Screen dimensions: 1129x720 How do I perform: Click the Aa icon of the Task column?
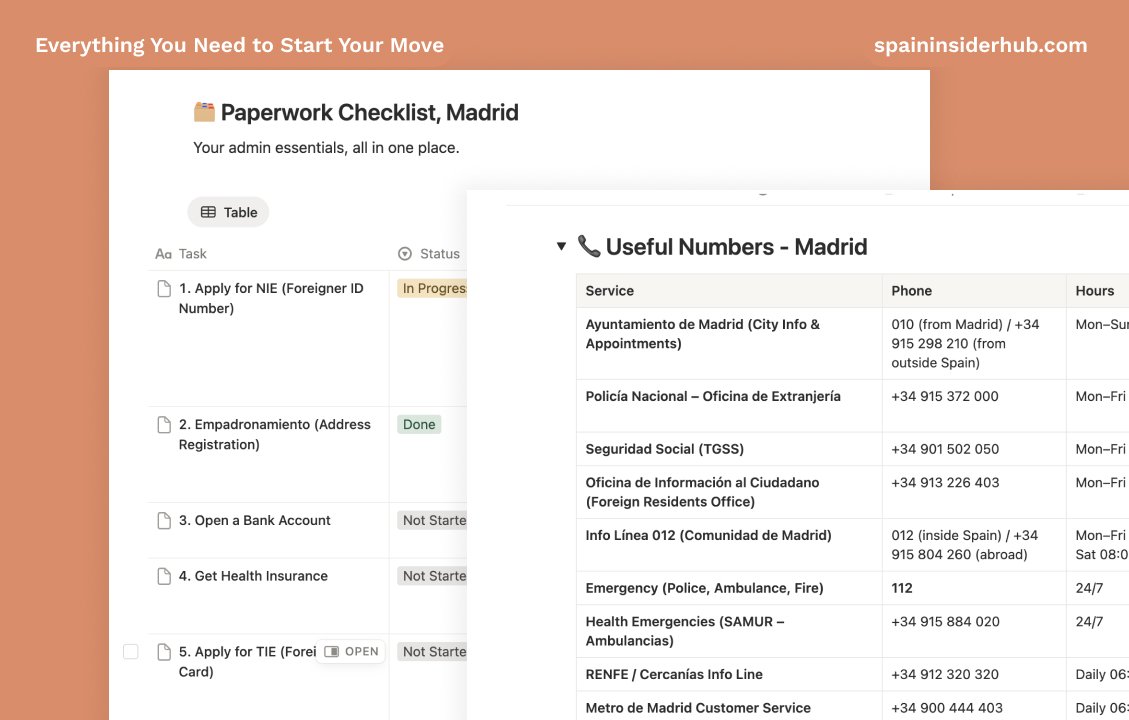[x=163, y=254]
